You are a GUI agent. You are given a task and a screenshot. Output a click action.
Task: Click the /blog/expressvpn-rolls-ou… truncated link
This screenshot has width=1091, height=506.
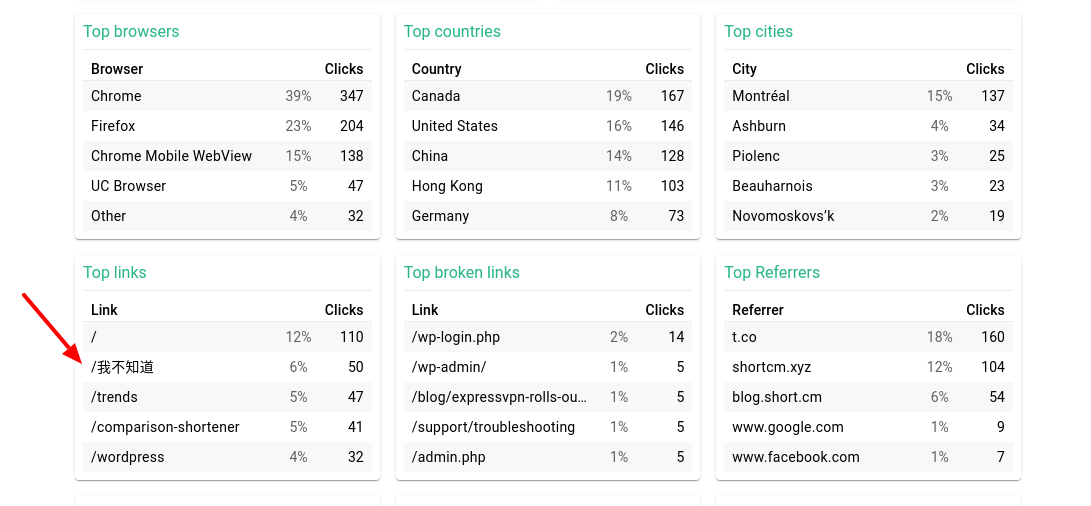click(x=499, y=397)
